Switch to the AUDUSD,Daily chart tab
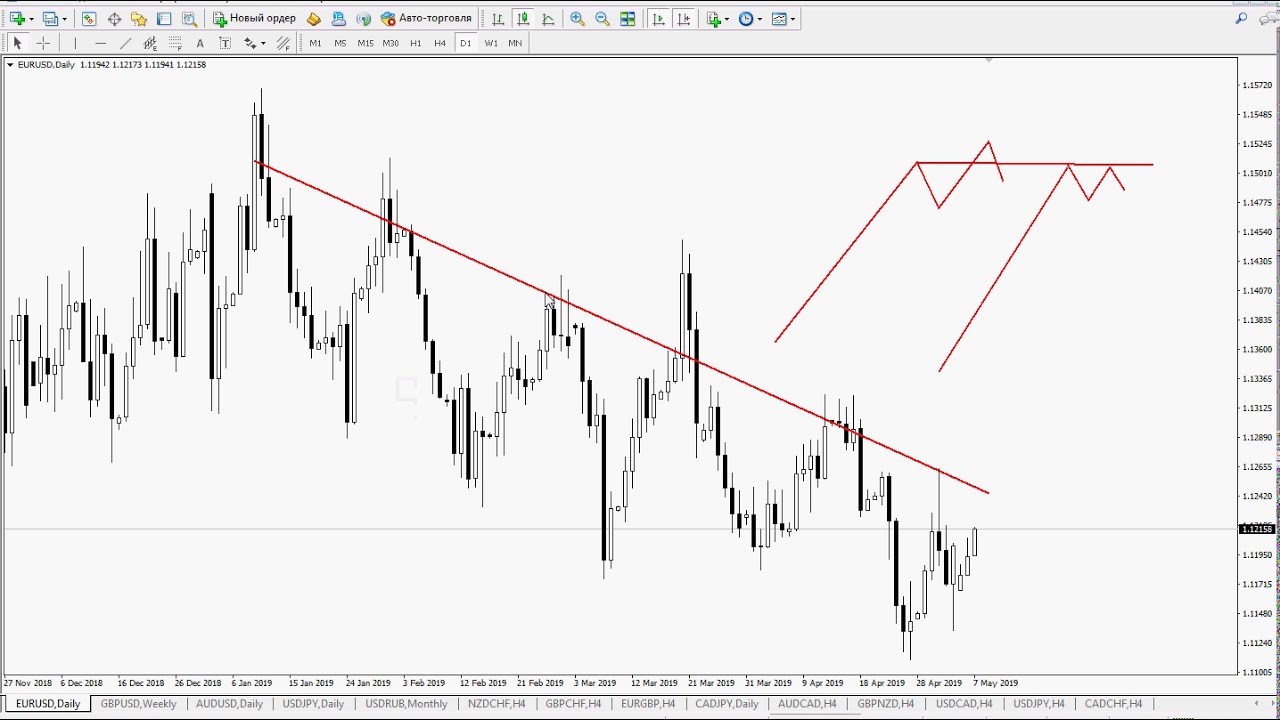 point(229,704)
